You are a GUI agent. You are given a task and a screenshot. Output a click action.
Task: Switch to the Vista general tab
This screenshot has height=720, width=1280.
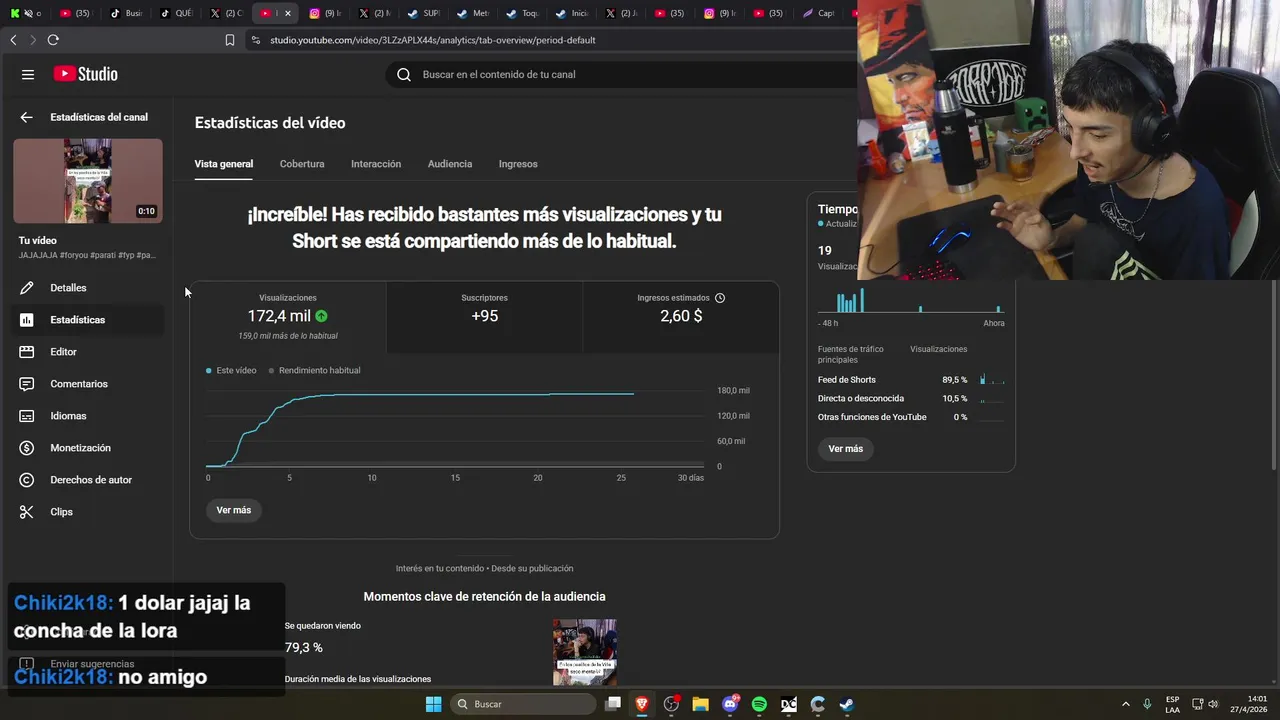[x=224, y=164]
